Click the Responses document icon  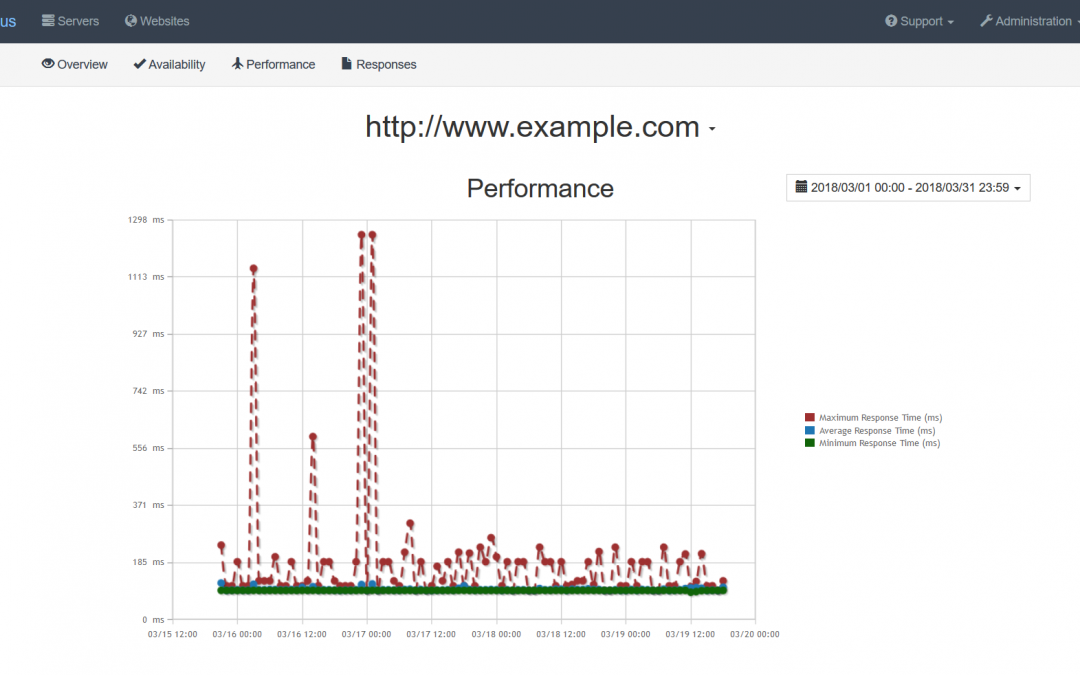347,64
